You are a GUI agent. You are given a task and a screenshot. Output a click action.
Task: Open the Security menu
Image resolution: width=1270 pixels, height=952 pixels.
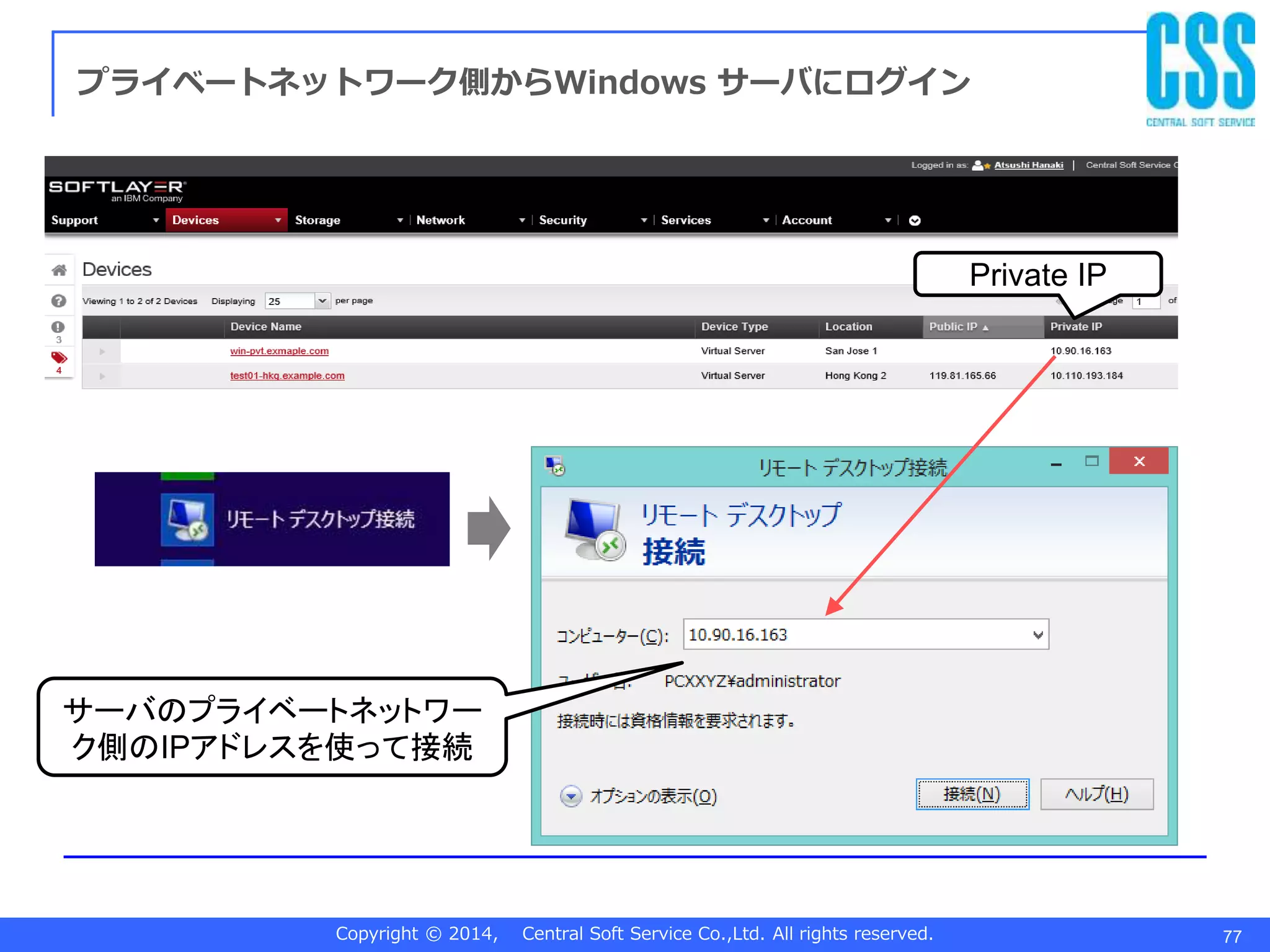[x=562, y=221]
